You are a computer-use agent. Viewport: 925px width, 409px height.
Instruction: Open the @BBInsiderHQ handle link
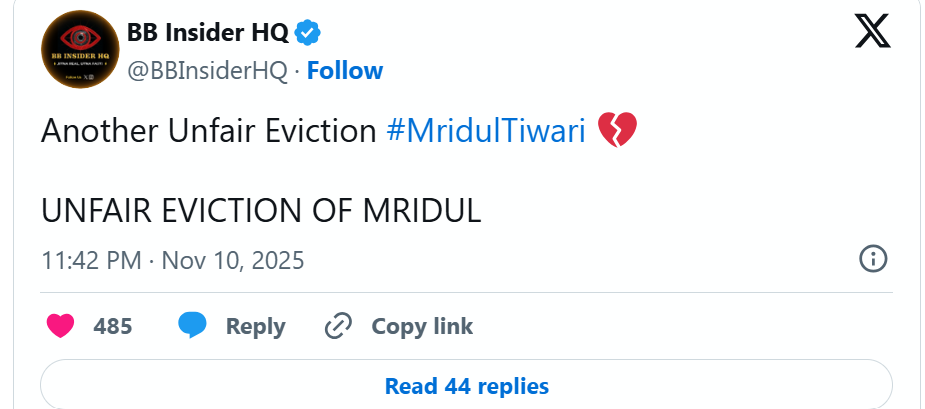207,71
